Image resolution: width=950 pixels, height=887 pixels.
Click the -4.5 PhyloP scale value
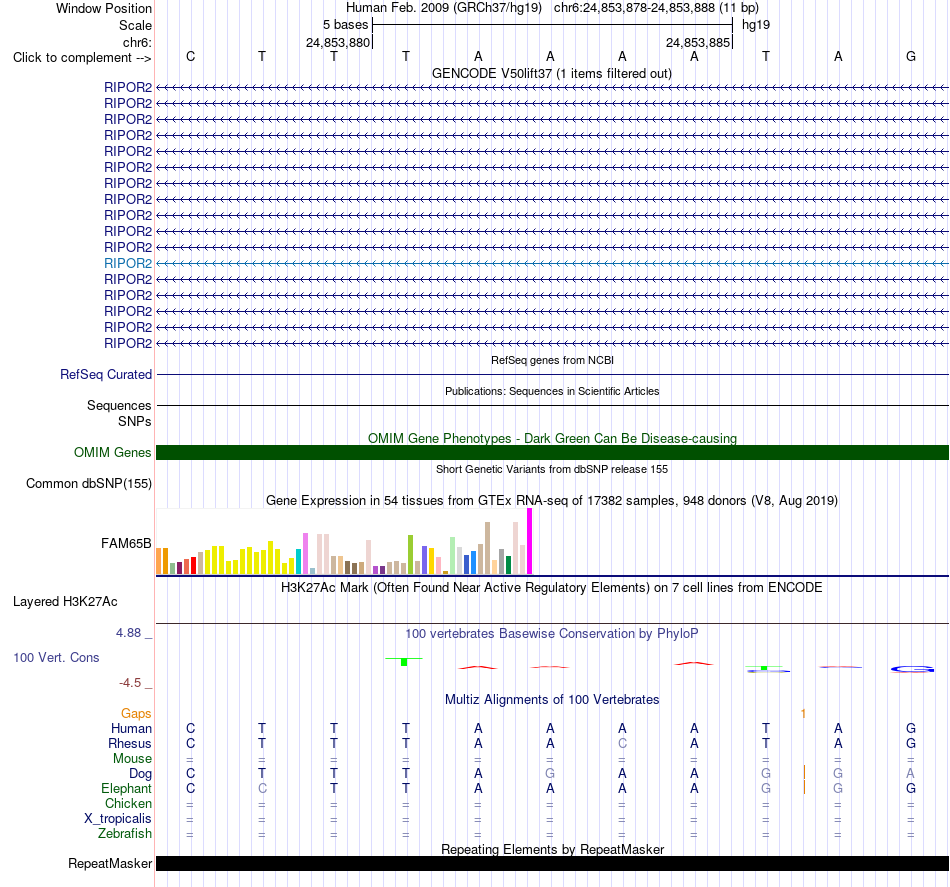point(130,683)
